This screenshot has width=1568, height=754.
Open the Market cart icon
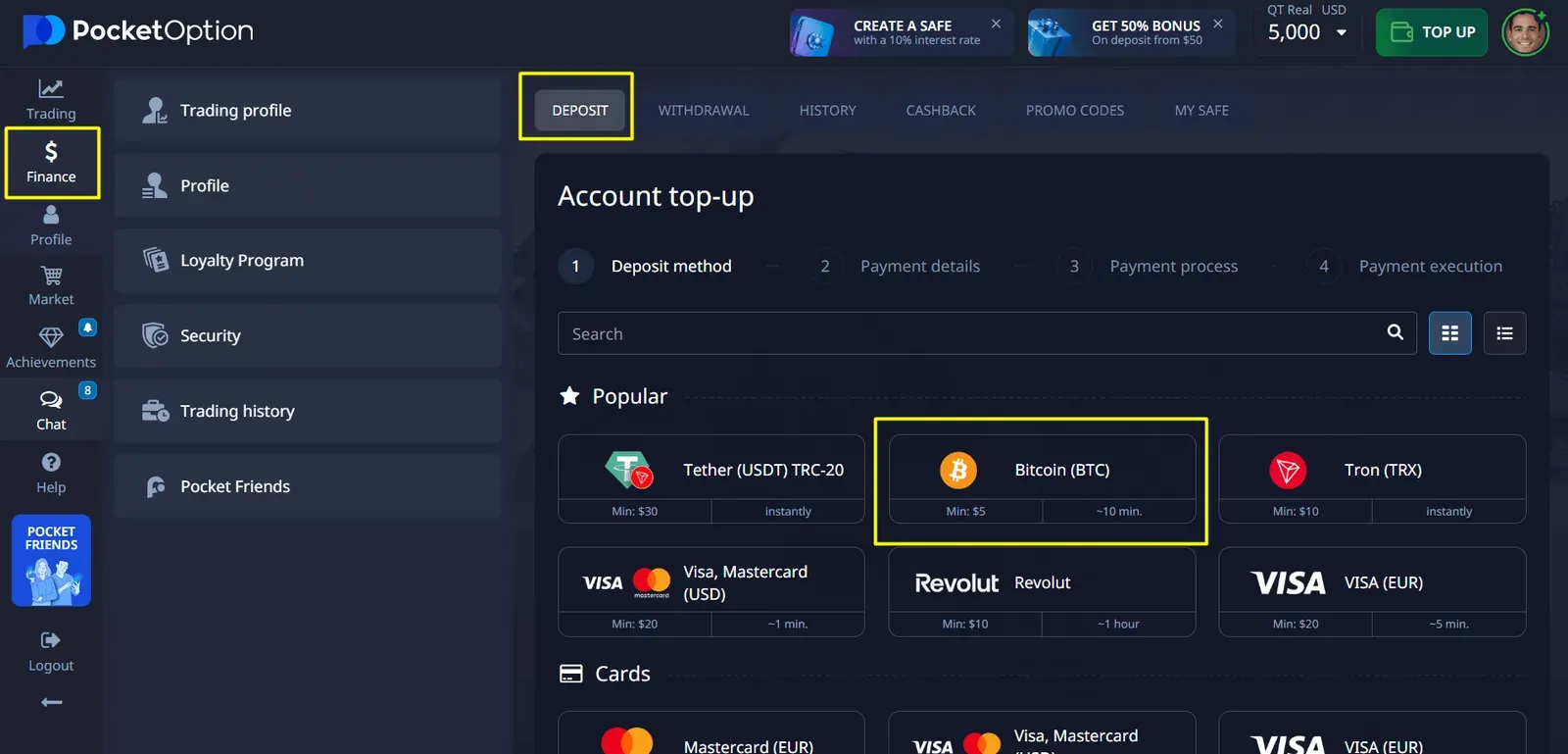point(51,276)
